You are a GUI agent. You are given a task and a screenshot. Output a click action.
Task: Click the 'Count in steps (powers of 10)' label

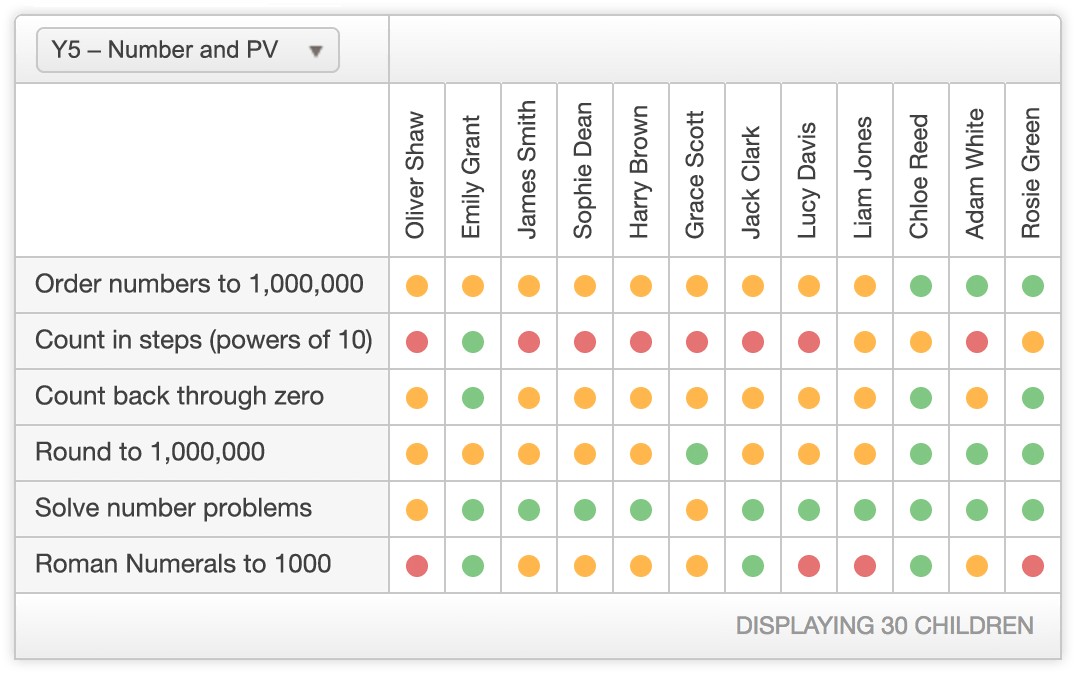point(204,340)
